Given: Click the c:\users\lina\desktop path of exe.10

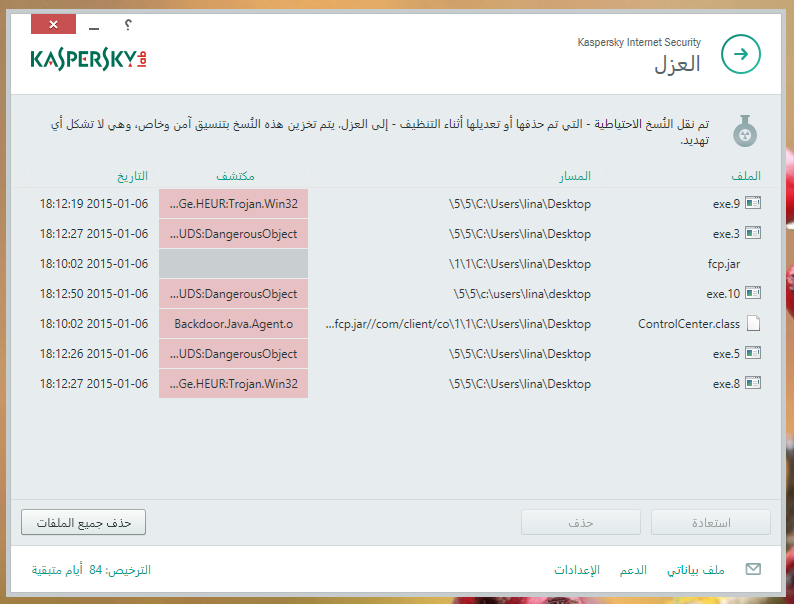Looking at the screenshot, I should coord(522,294).
